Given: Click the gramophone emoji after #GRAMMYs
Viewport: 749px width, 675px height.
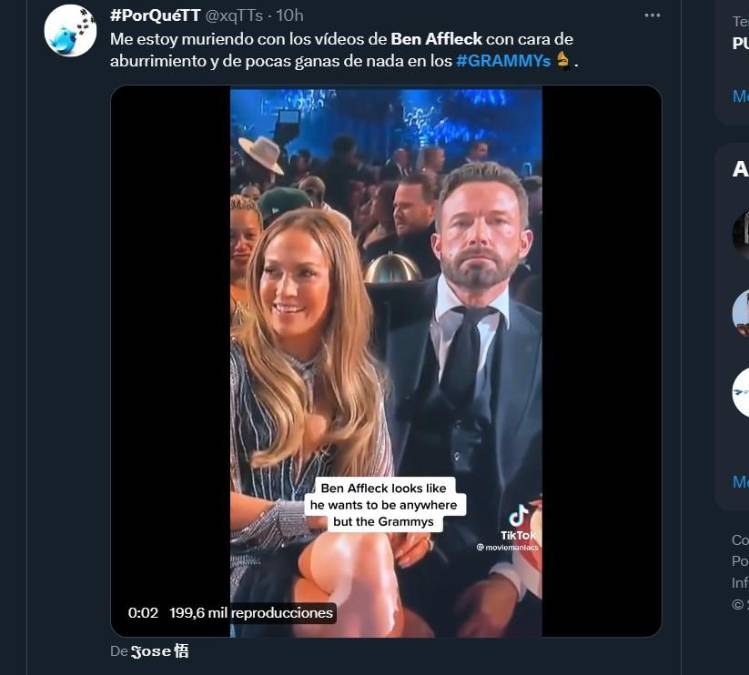Looking at the screenshot, I should pyautogui.click(x=564, y=60).
